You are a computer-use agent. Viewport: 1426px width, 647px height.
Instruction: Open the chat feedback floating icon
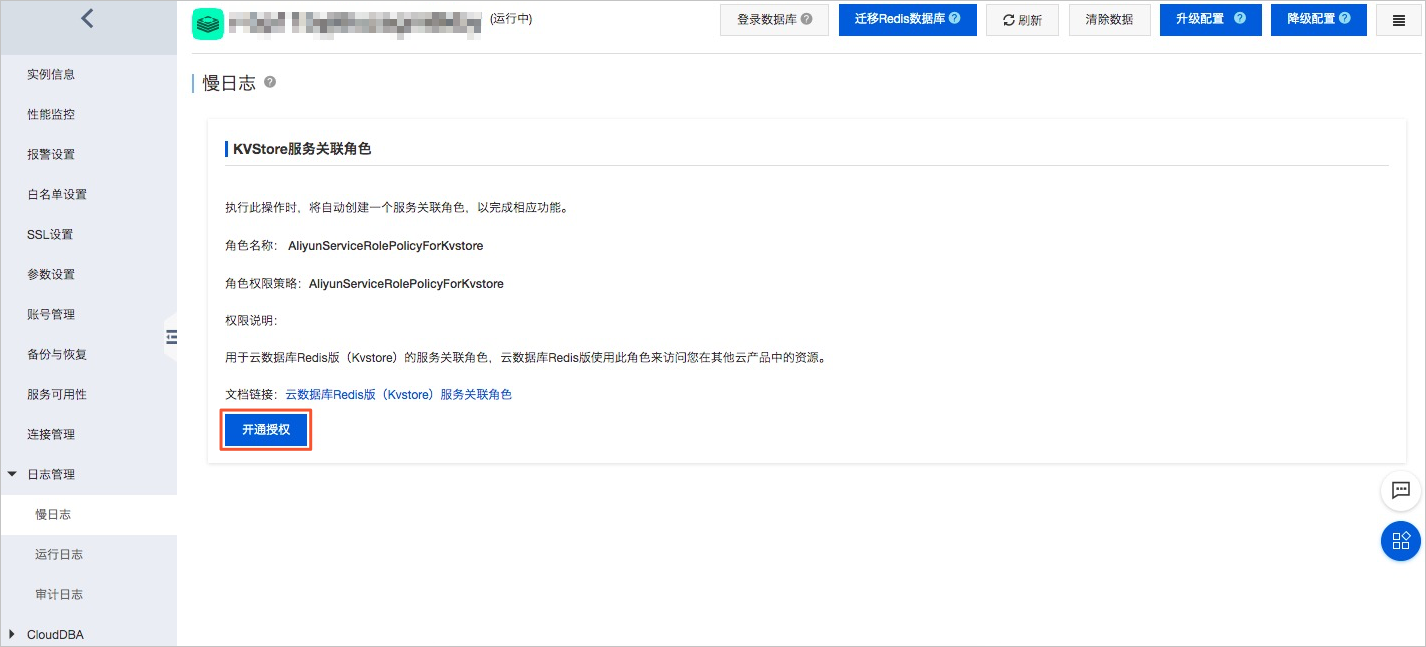click(1401, 490)
